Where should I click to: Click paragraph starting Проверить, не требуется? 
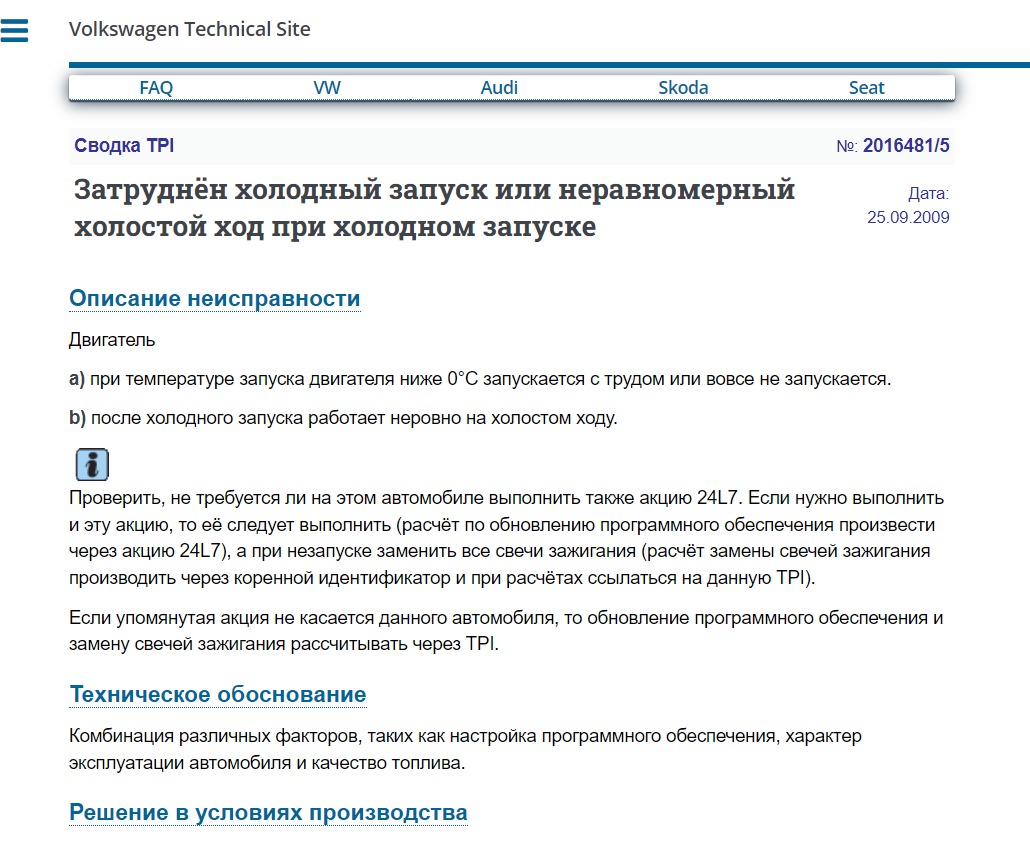tap(506, 538)
